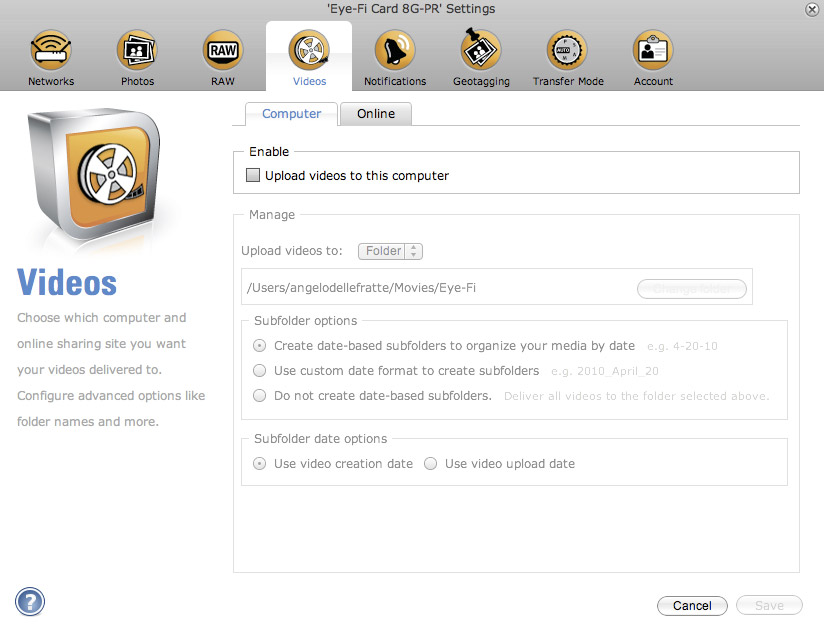Click the window title 'Eye-Fi Card 8G-PR' Settings

(x=411, y=9)
